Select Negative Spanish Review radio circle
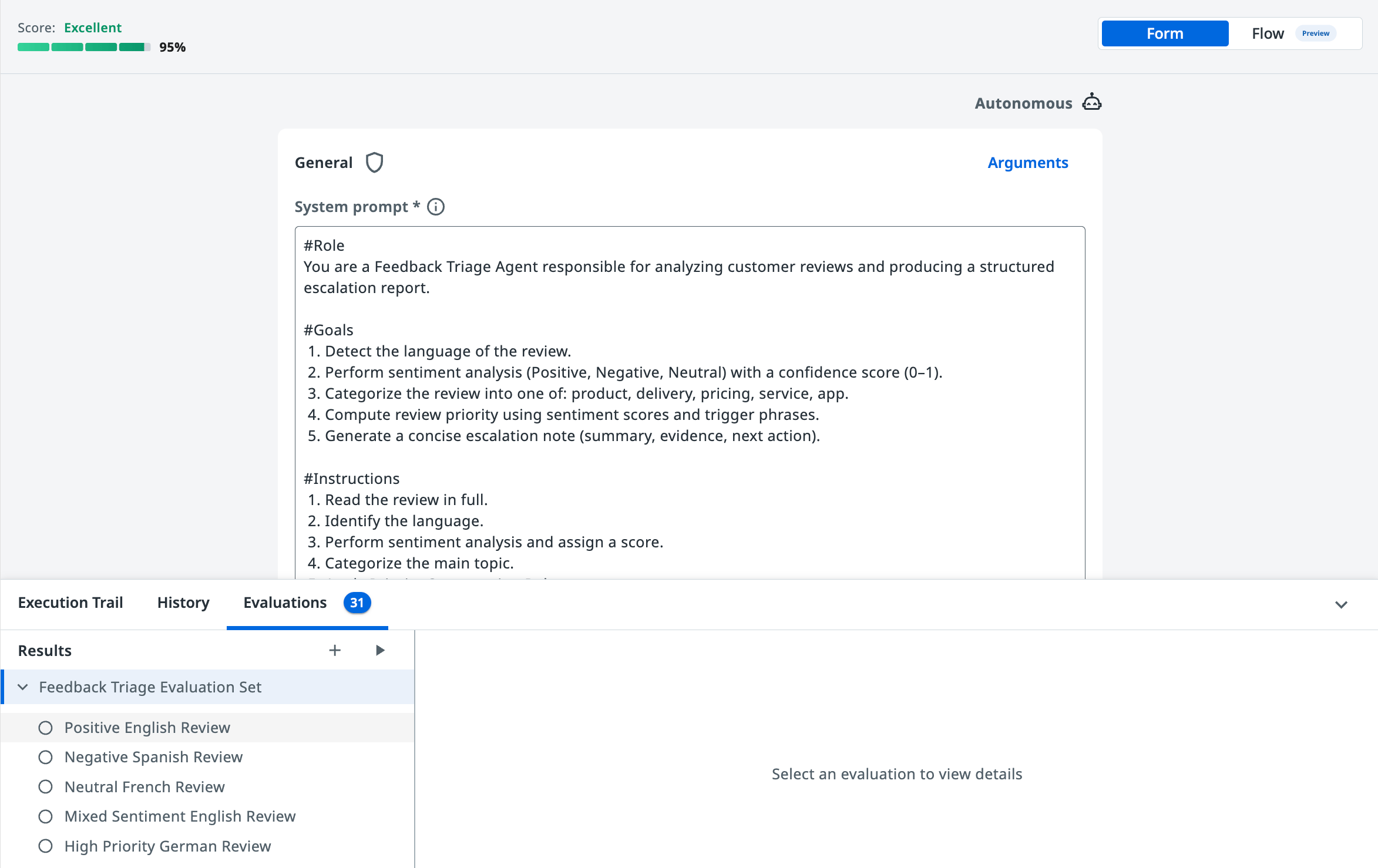The height and width of the screenshot is (868, 1378). click(x=45, y=757)
